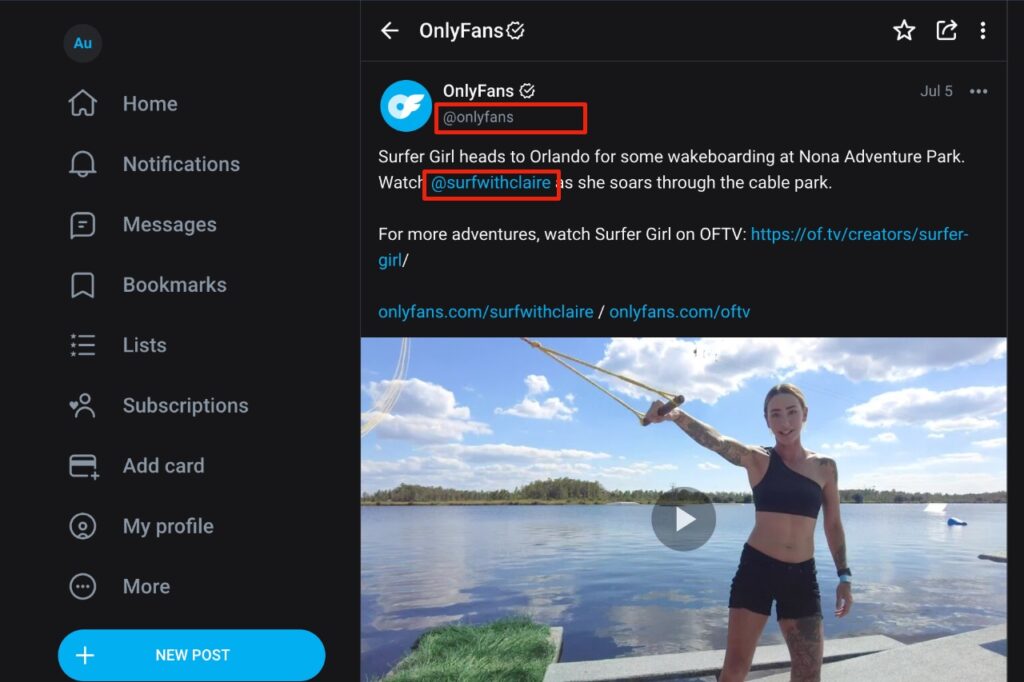1024x682 pixels.
Task: Open the @surfwithclaire mention link
Action: (490, 183)
